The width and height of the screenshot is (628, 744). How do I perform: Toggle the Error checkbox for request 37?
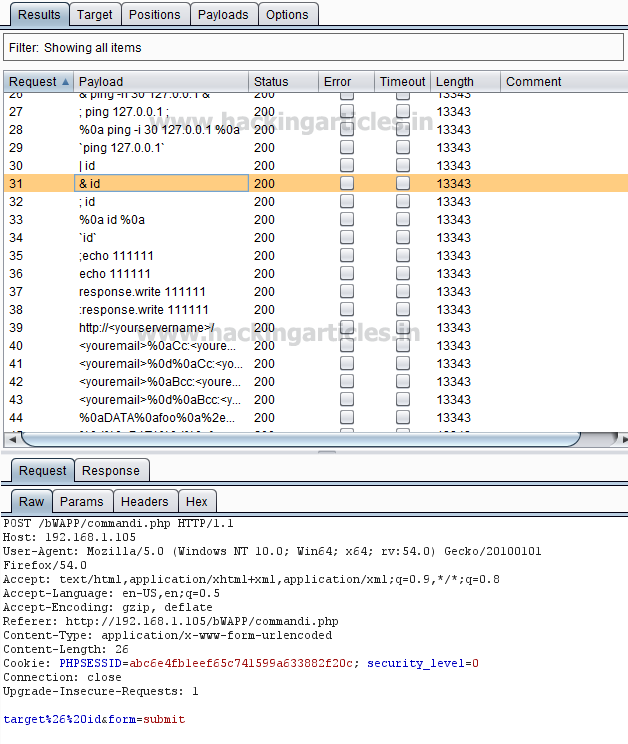(347, 291)
